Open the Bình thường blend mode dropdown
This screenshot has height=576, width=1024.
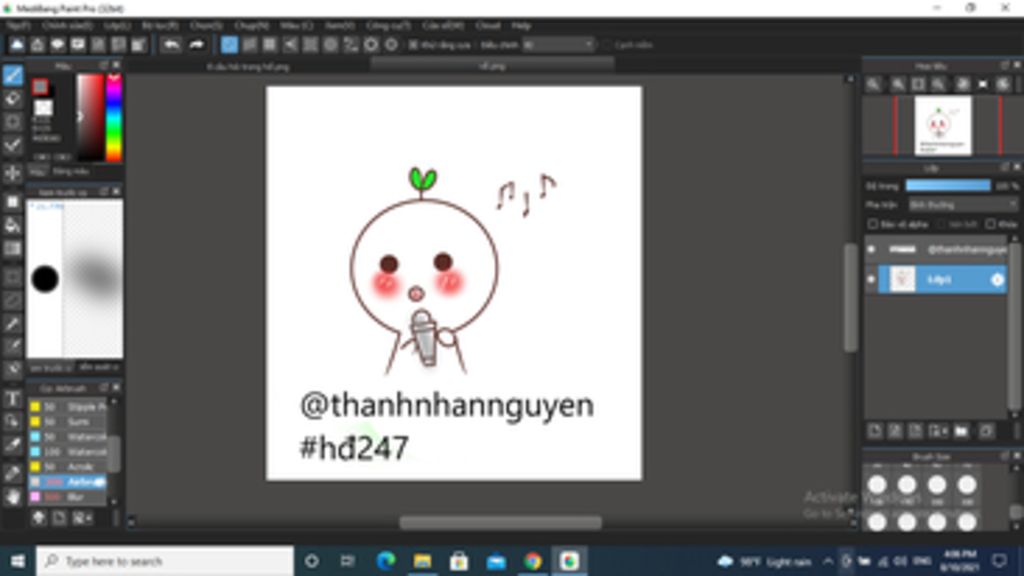pyautogui.click(x=950, y=205)
